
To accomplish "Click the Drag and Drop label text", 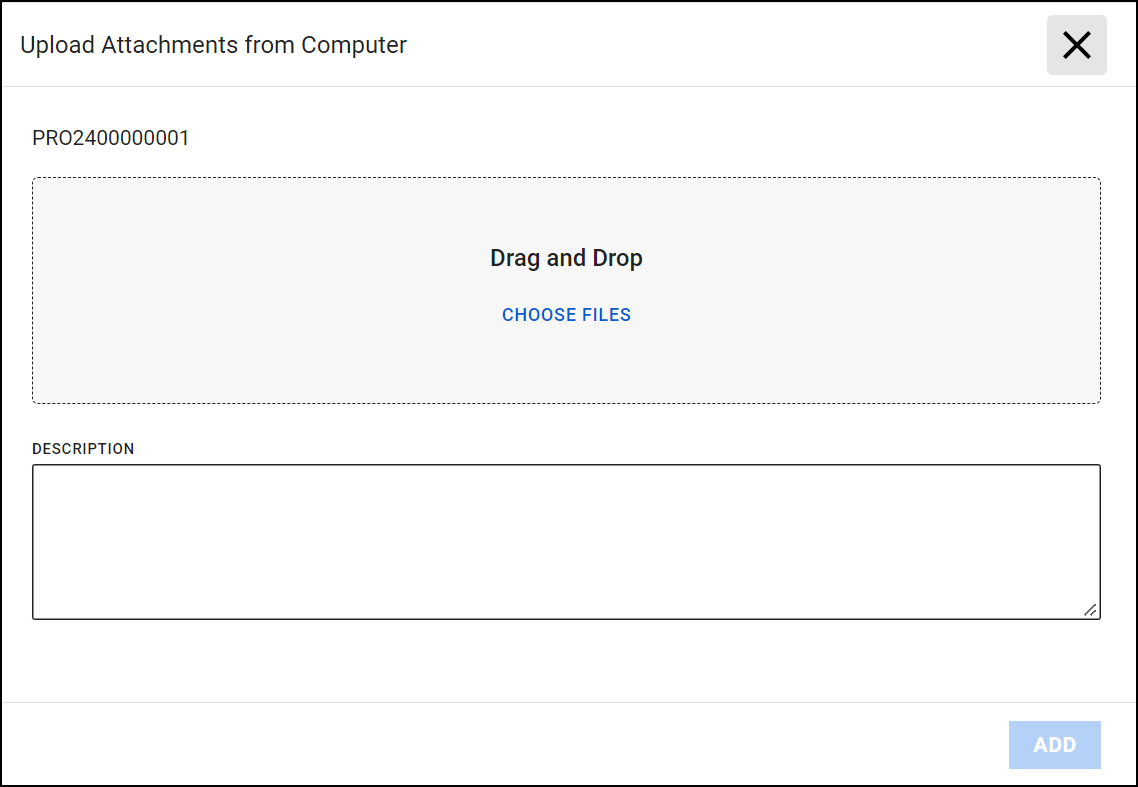I will click(566, 257).
